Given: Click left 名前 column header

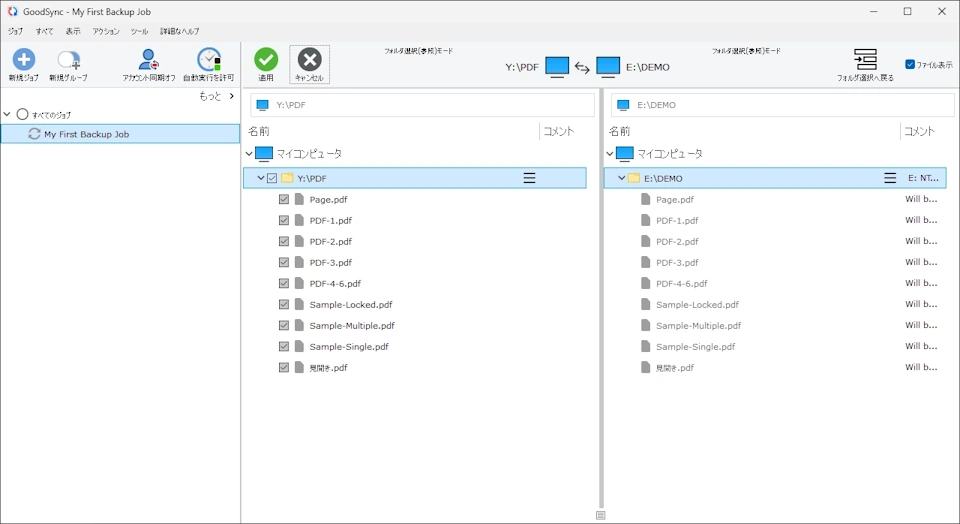Looking at the screenshot, I should click(x=259, y=131).
